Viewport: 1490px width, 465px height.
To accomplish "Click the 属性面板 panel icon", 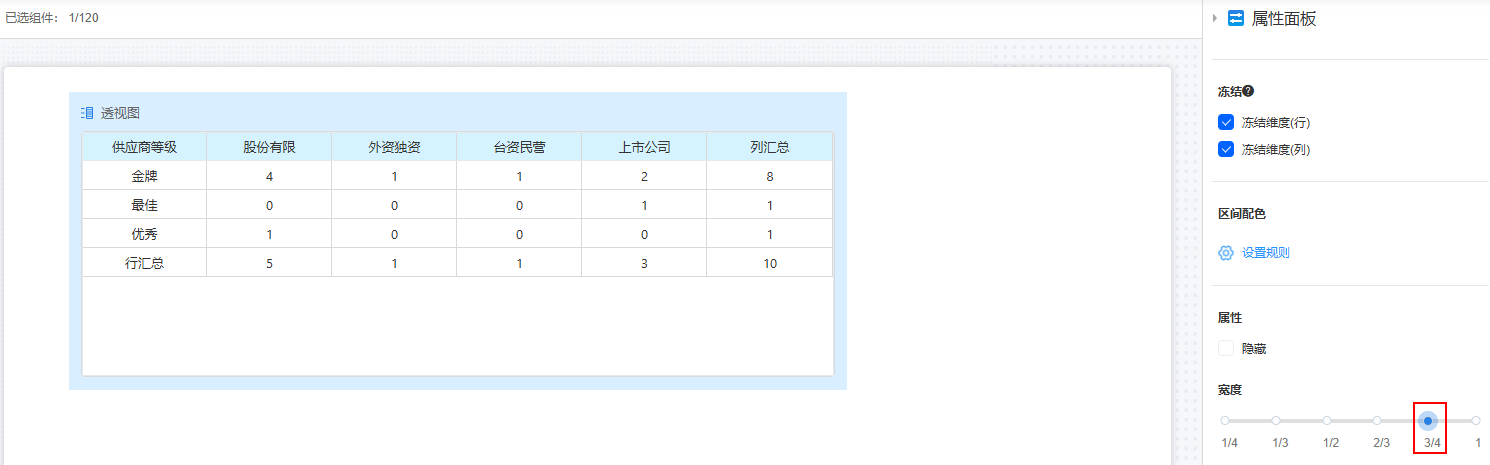I will coord(1236,18).
